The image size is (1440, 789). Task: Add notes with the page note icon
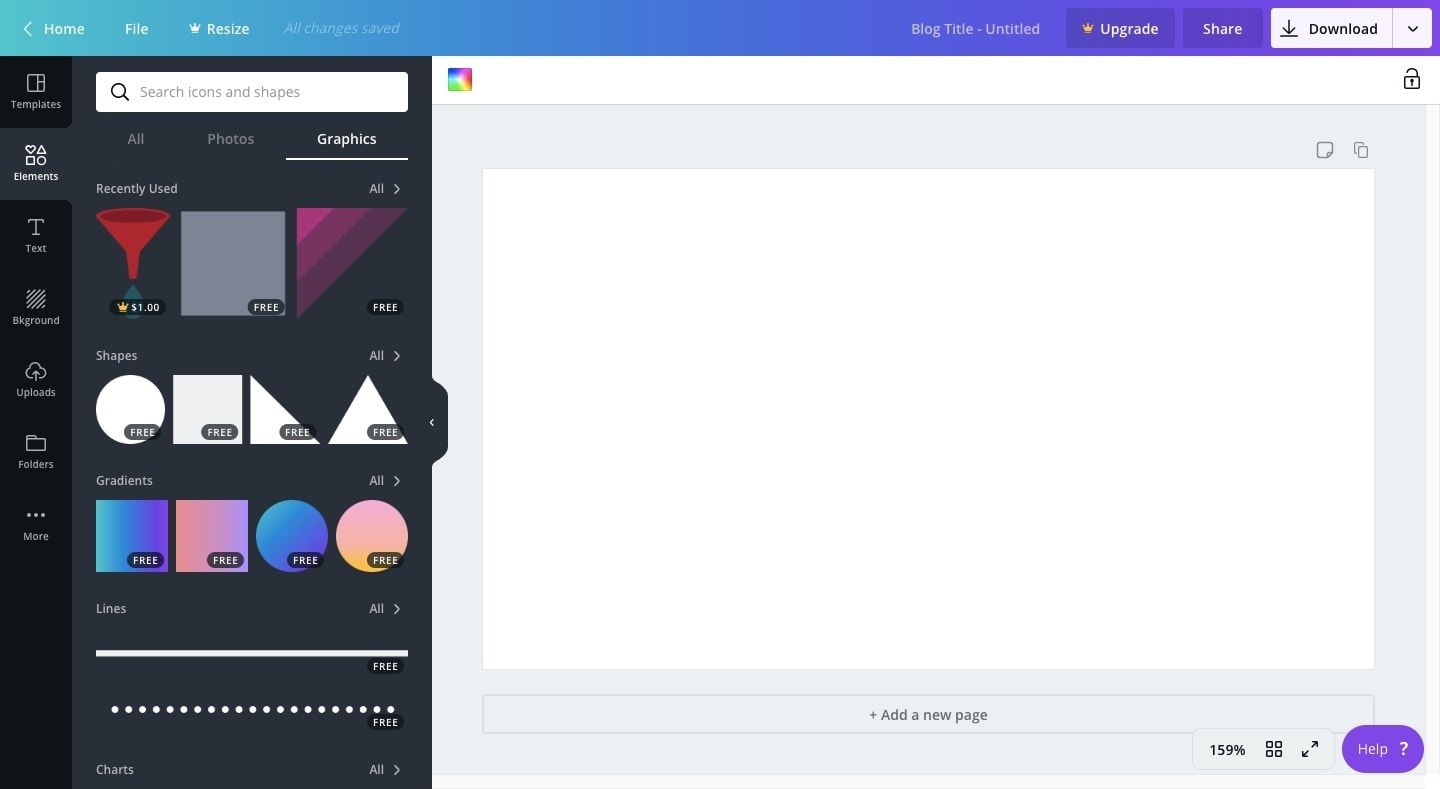pyautogui.click(x=1325, y=150)
